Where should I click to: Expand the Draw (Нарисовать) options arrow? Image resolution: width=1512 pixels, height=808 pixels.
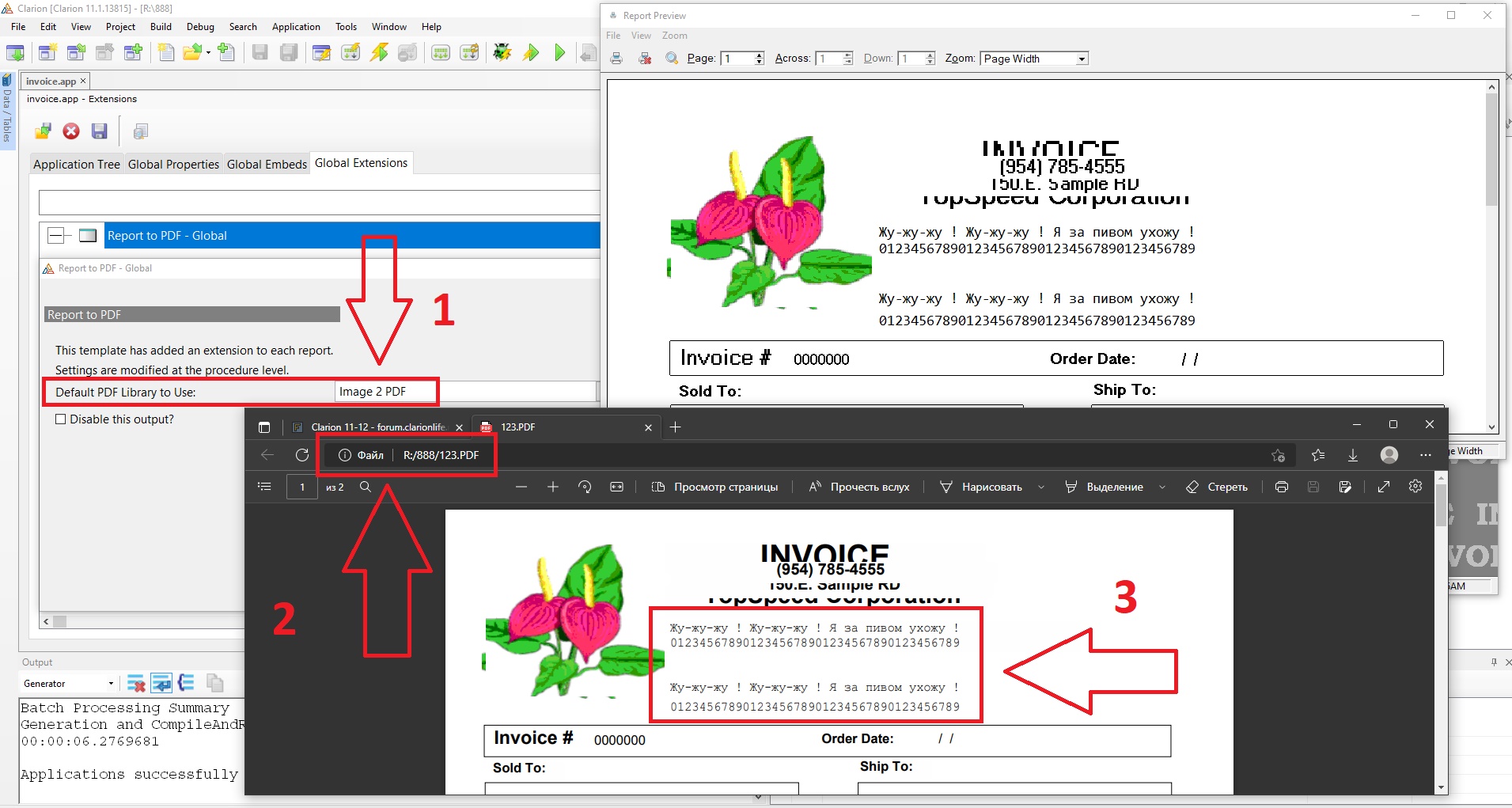1041,487
